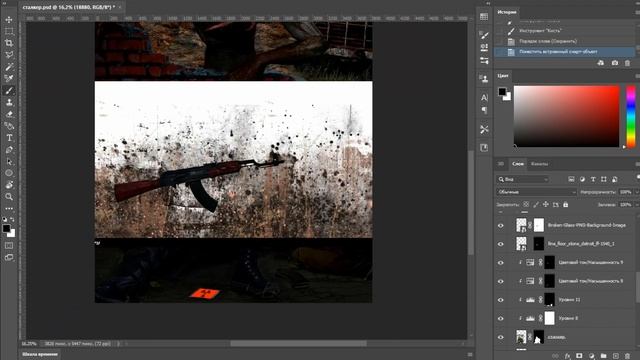This screenshot has height=360, width=640.
Task: Hide the Broken-Glass-PNG-Background-Image layer
Action: [x=501, y=225]
